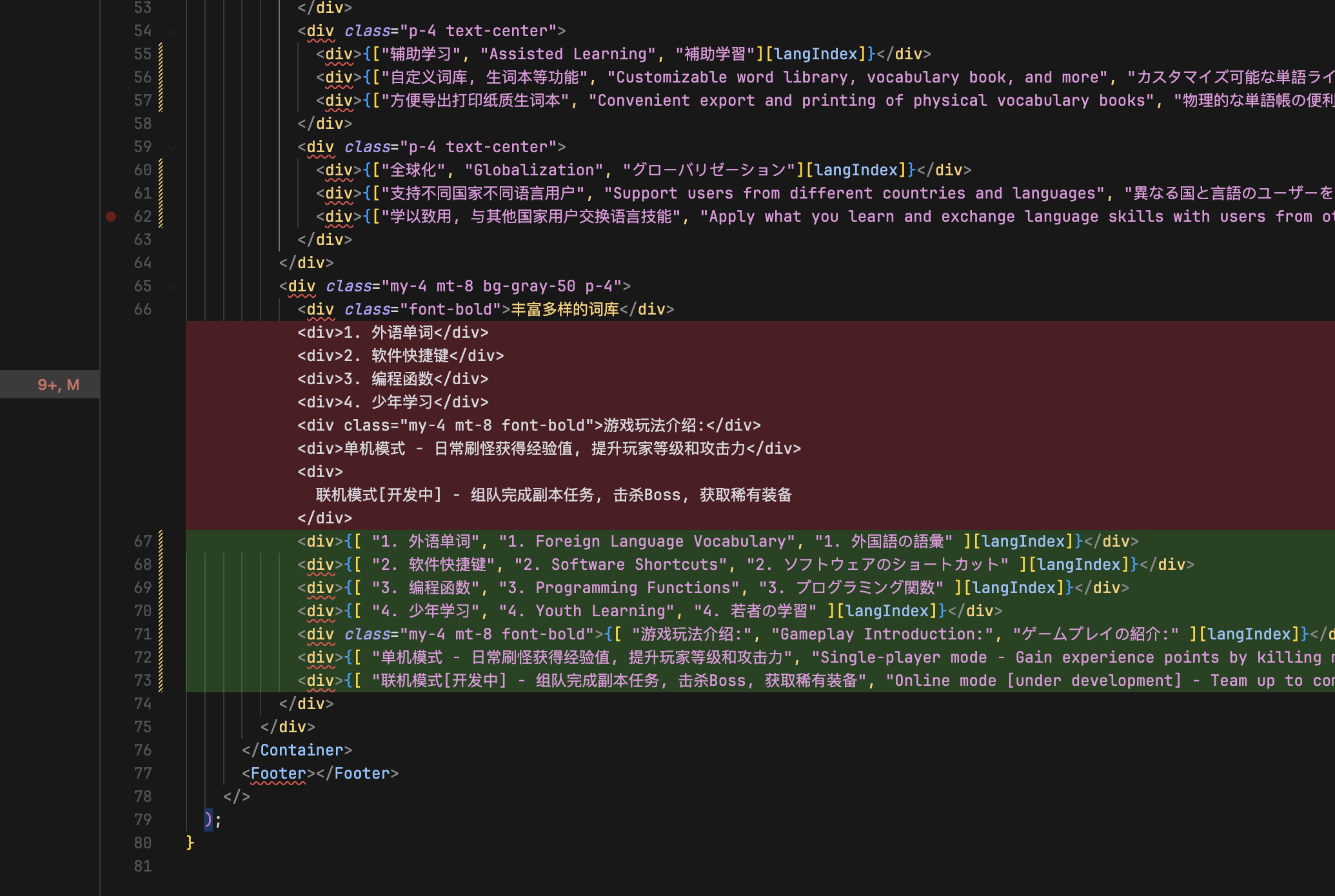Click langIndex in the Globalization line
1335x896 pixels.
tap(856, 170)
